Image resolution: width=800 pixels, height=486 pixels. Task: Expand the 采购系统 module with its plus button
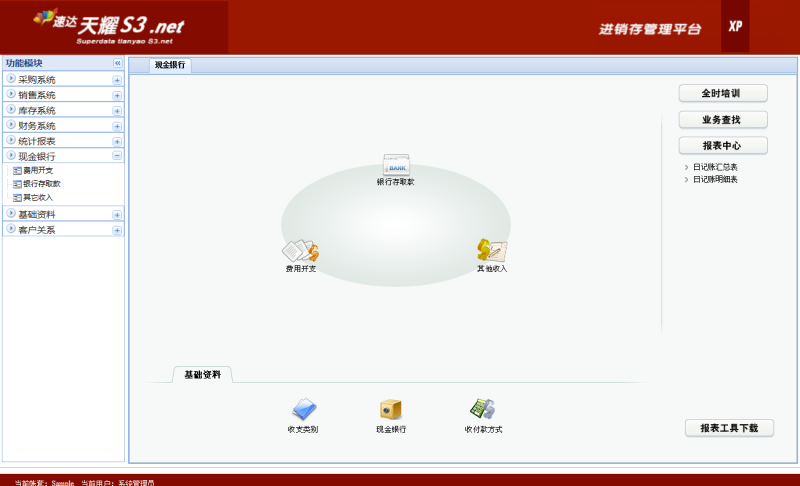[x=117, y=80]
